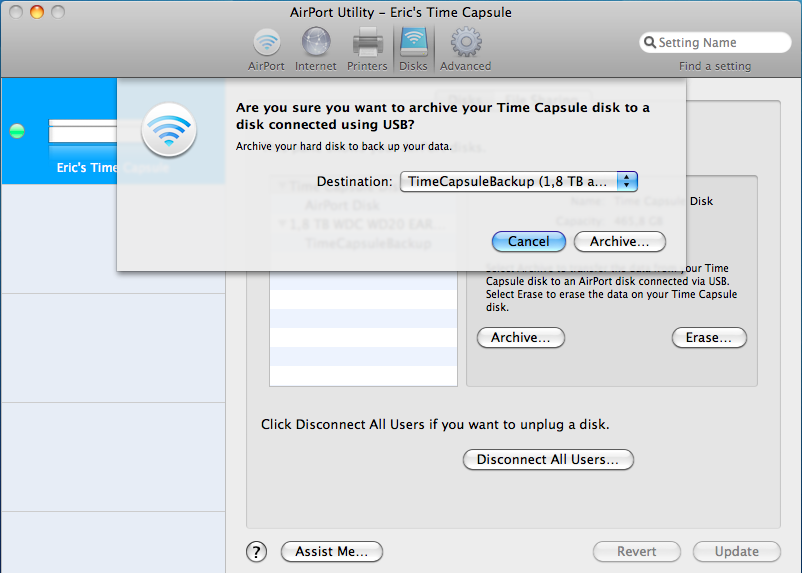Click the magnifier icon in search field
Viewport: 802px width, 573px height.
(x=651, y=43)
